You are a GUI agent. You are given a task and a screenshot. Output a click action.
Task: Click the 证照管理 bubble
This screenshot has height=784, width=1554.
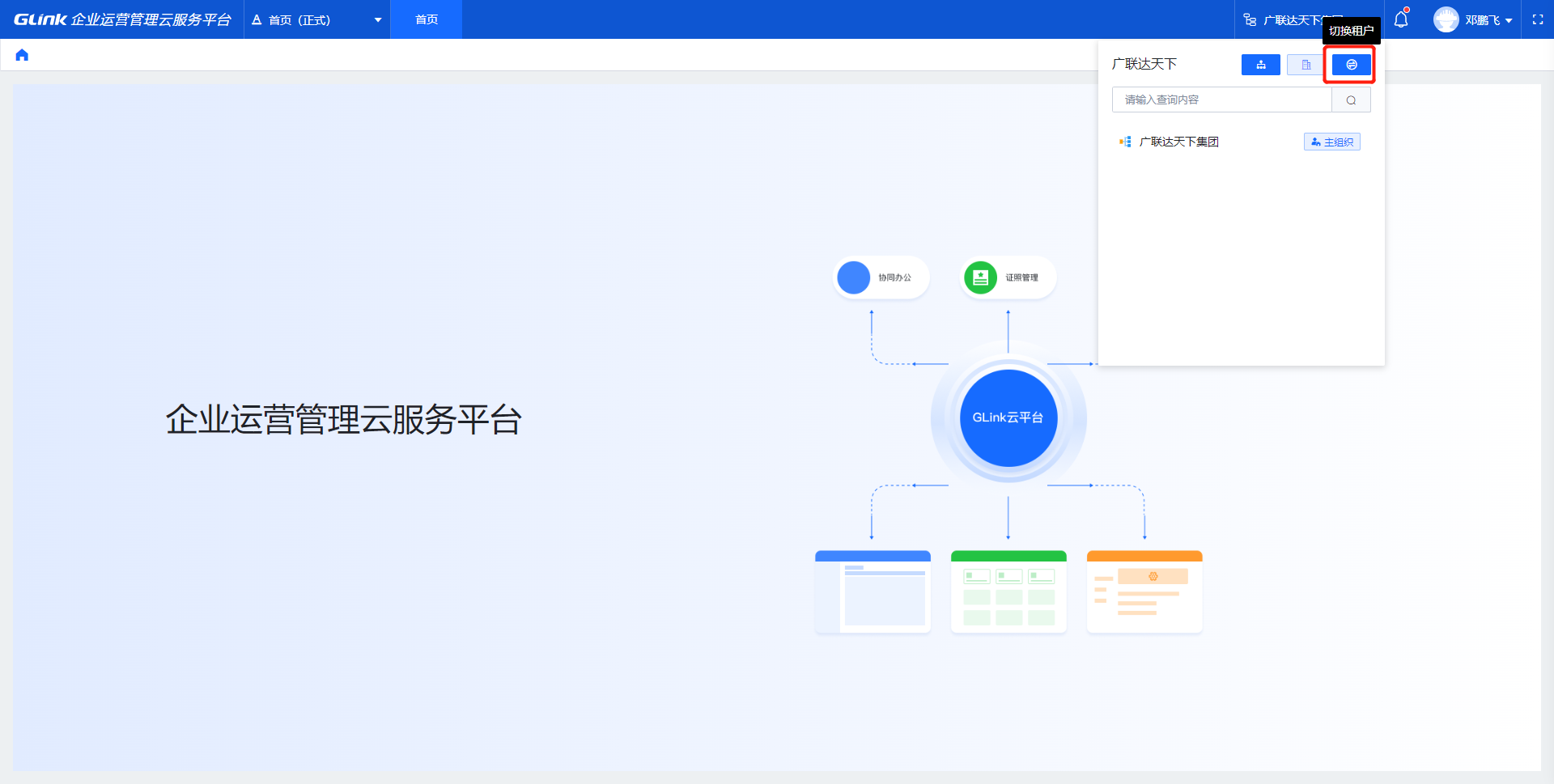[x=1008, y=278]
